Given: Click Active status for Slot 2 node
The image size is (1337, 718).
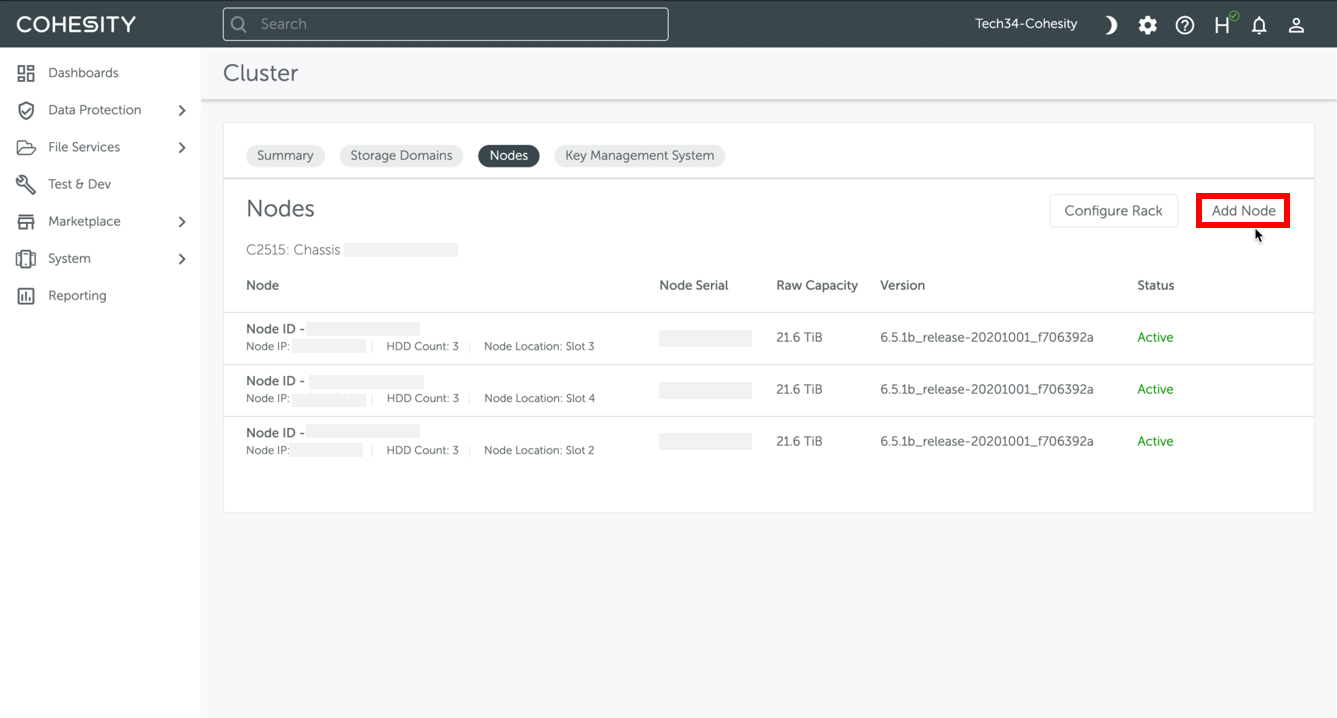Looking at the screenshot, I should 1155,442.
